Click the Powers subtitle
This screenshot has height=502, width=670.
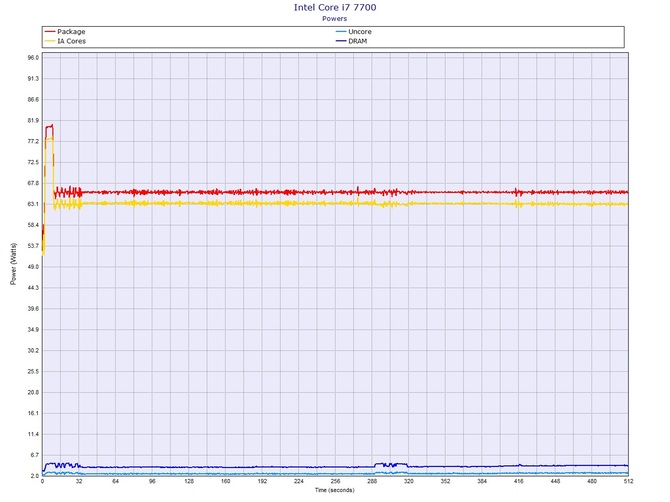pos(335,18)
